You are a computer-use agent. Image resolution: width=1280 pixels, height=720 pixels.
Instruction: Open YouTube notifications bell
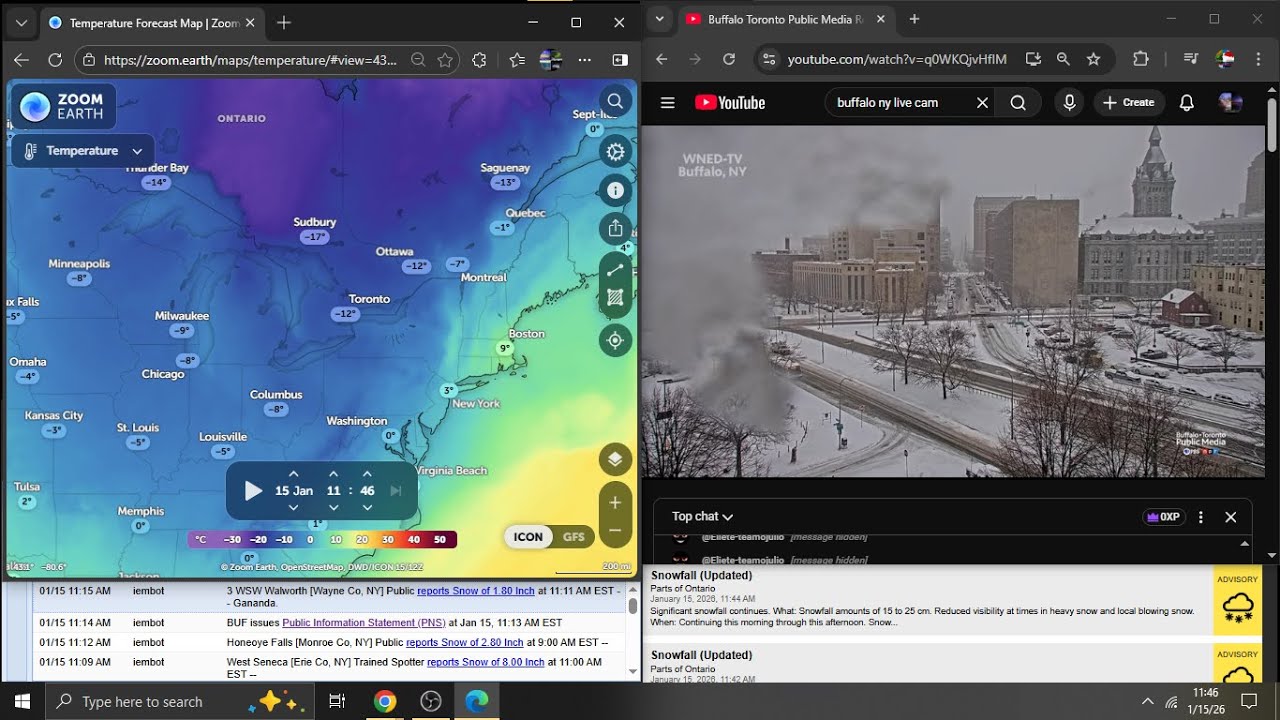coord(1186,102)
